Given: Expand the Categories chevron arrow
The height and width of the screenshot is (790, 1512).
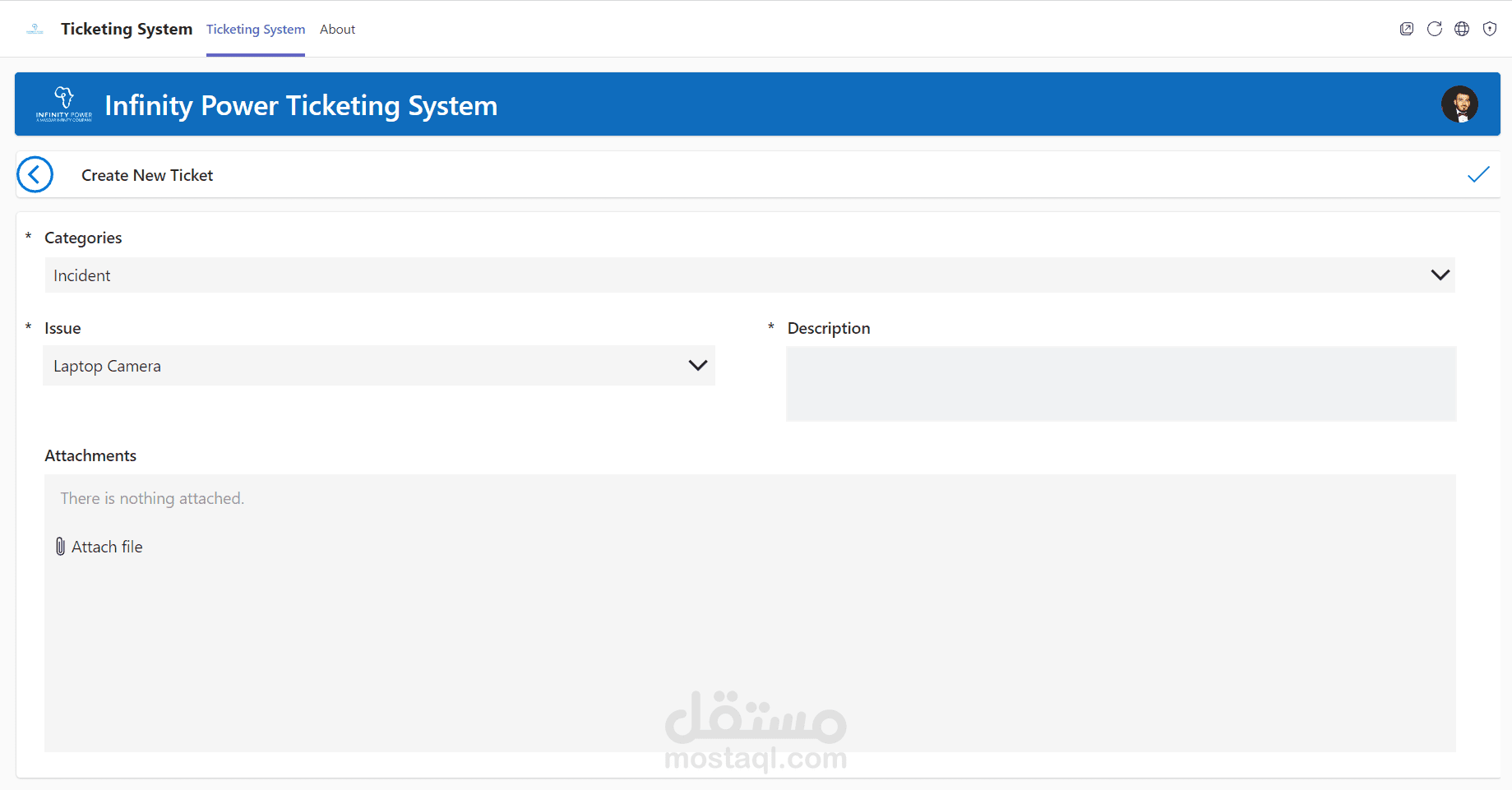Looking at the screenshot, I should click(1440, 275).
